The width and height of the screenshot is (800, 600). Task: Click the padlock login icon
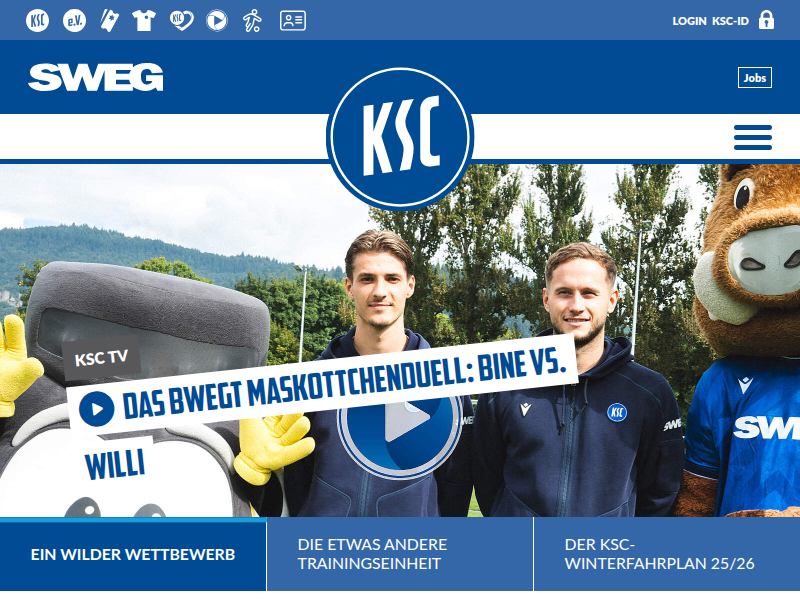[x=766, y=20]
